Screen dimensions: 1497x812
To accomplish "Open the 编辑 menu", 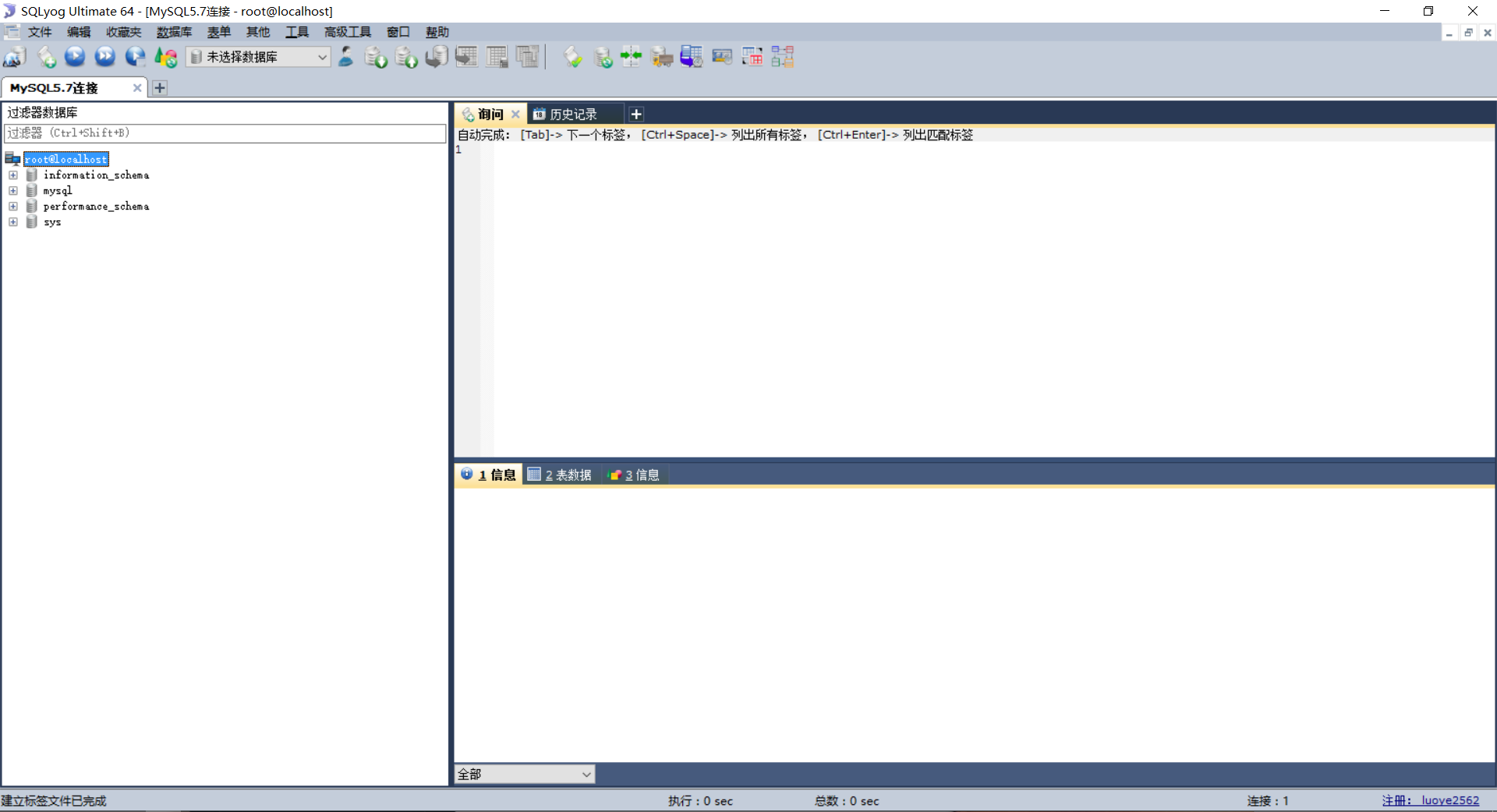I will [x=79, y=32].
